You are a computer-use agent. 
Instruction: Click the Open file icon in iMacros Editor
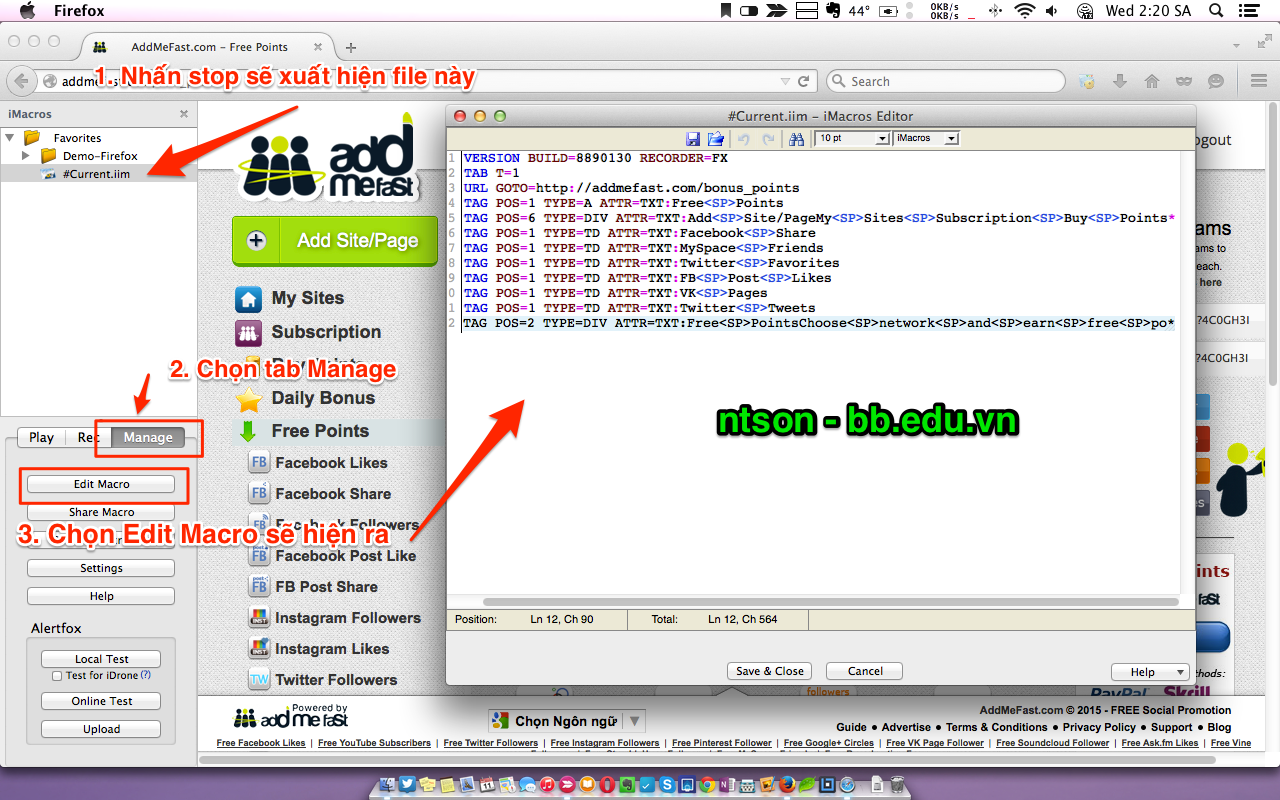click(x=716, y=139)
